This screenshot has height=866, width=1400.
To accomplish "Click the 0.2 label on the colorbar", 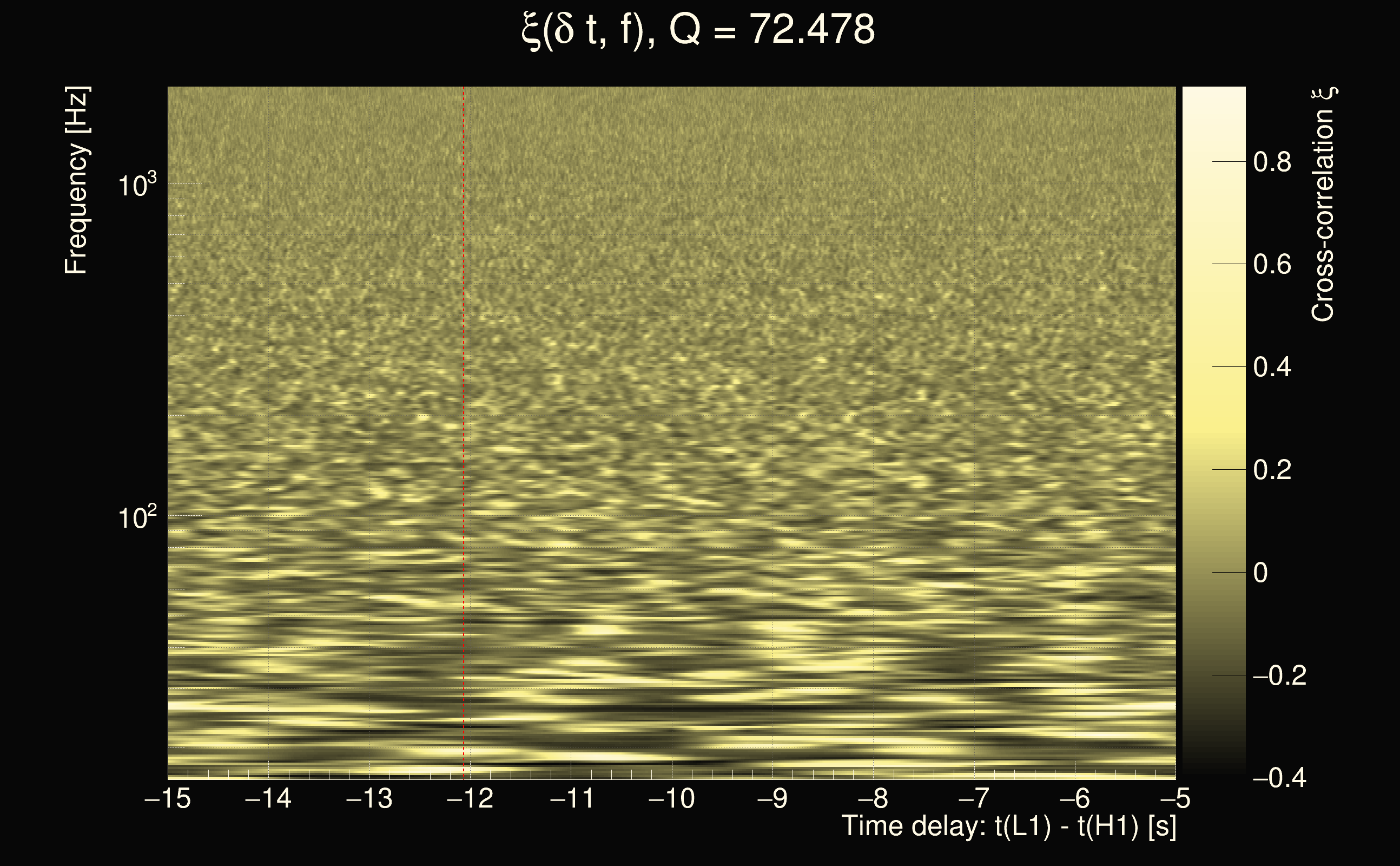I will [1272, 470].
